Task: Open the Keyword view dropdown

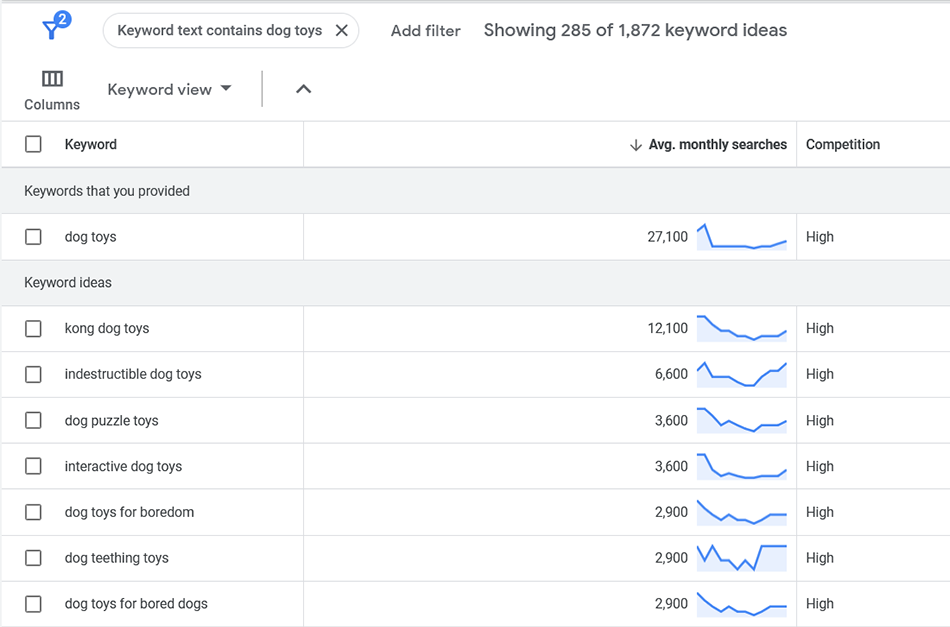Action: click(x=169, y=89)
